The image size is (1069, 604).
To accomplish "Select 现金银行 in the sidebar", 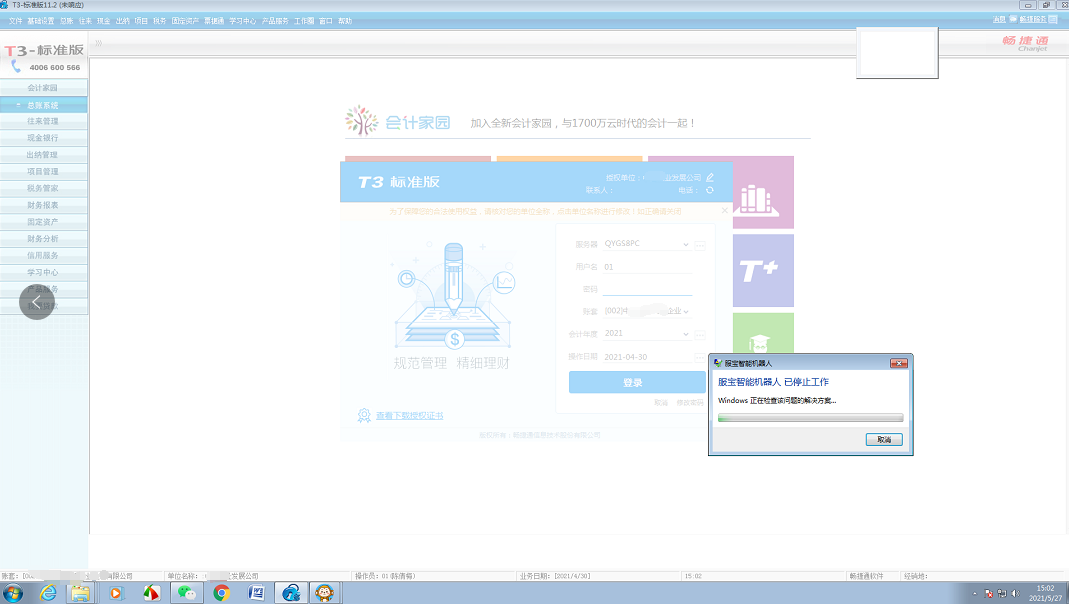I will 44,138.
